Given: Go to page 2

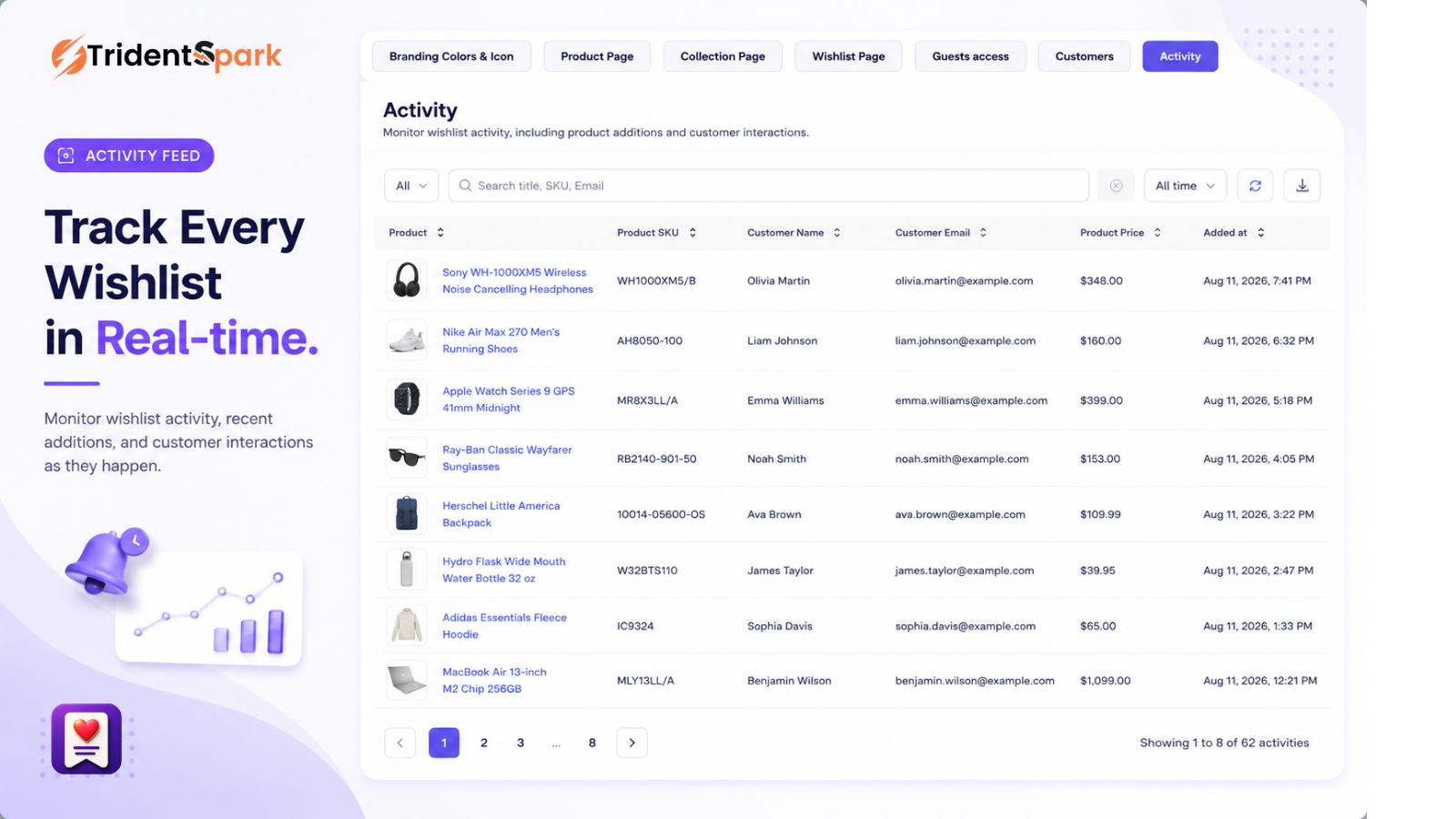Looking at the screenshot, I should (x=484, y=743).
